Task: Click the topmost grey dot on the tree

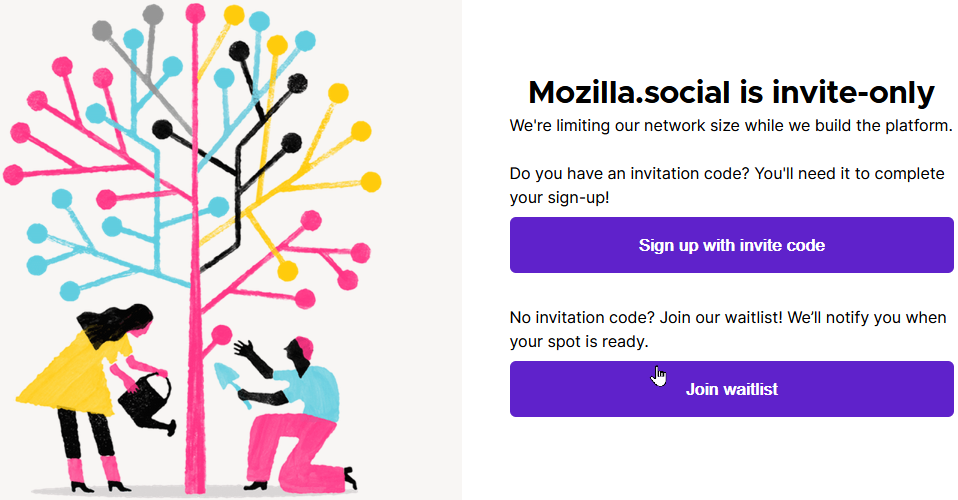Action: (x=153, y=14)
